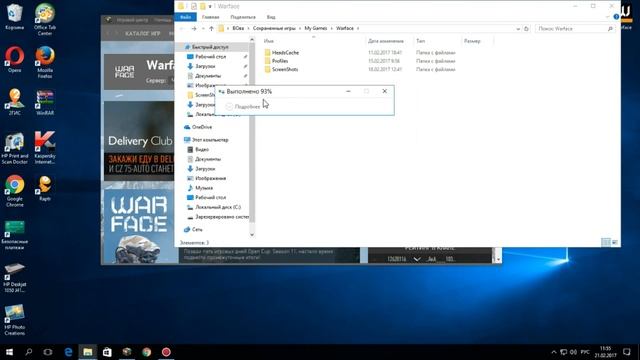Open the Вид ribbon tab

pos(271,17)
